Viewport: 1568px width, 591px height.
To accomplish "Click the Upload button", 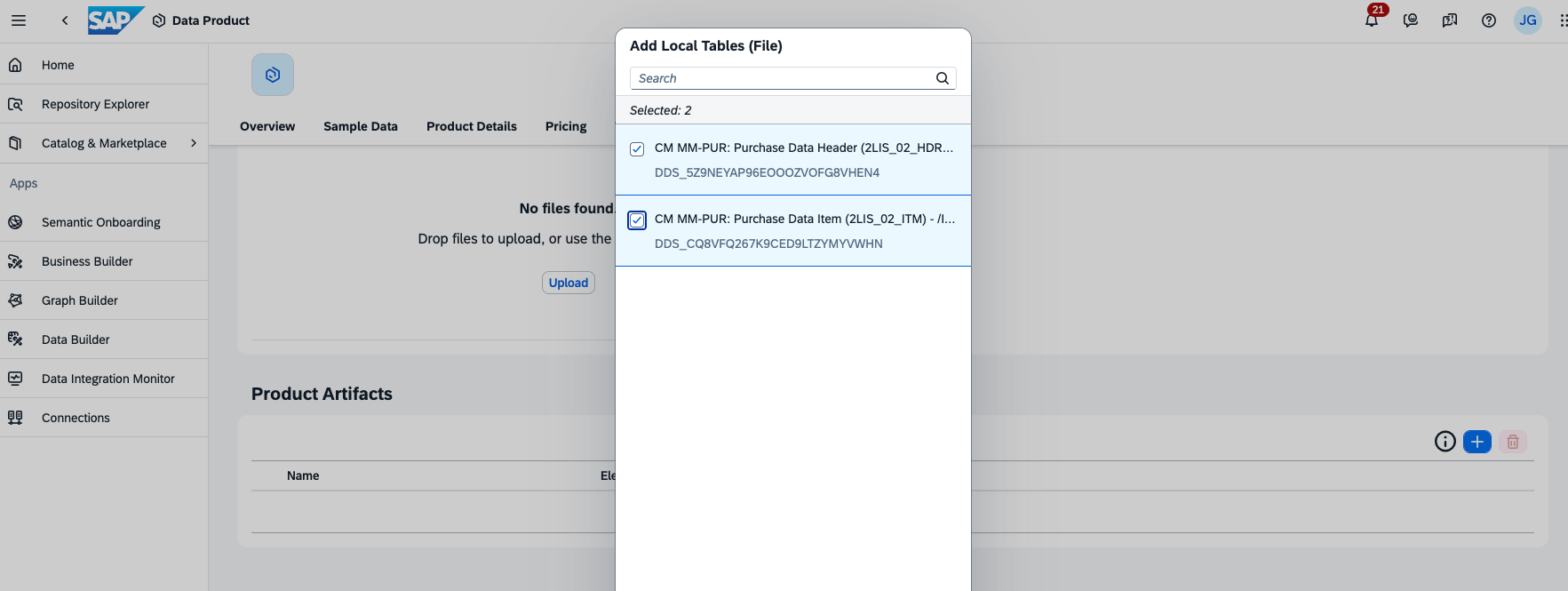I will coord(569,283).
